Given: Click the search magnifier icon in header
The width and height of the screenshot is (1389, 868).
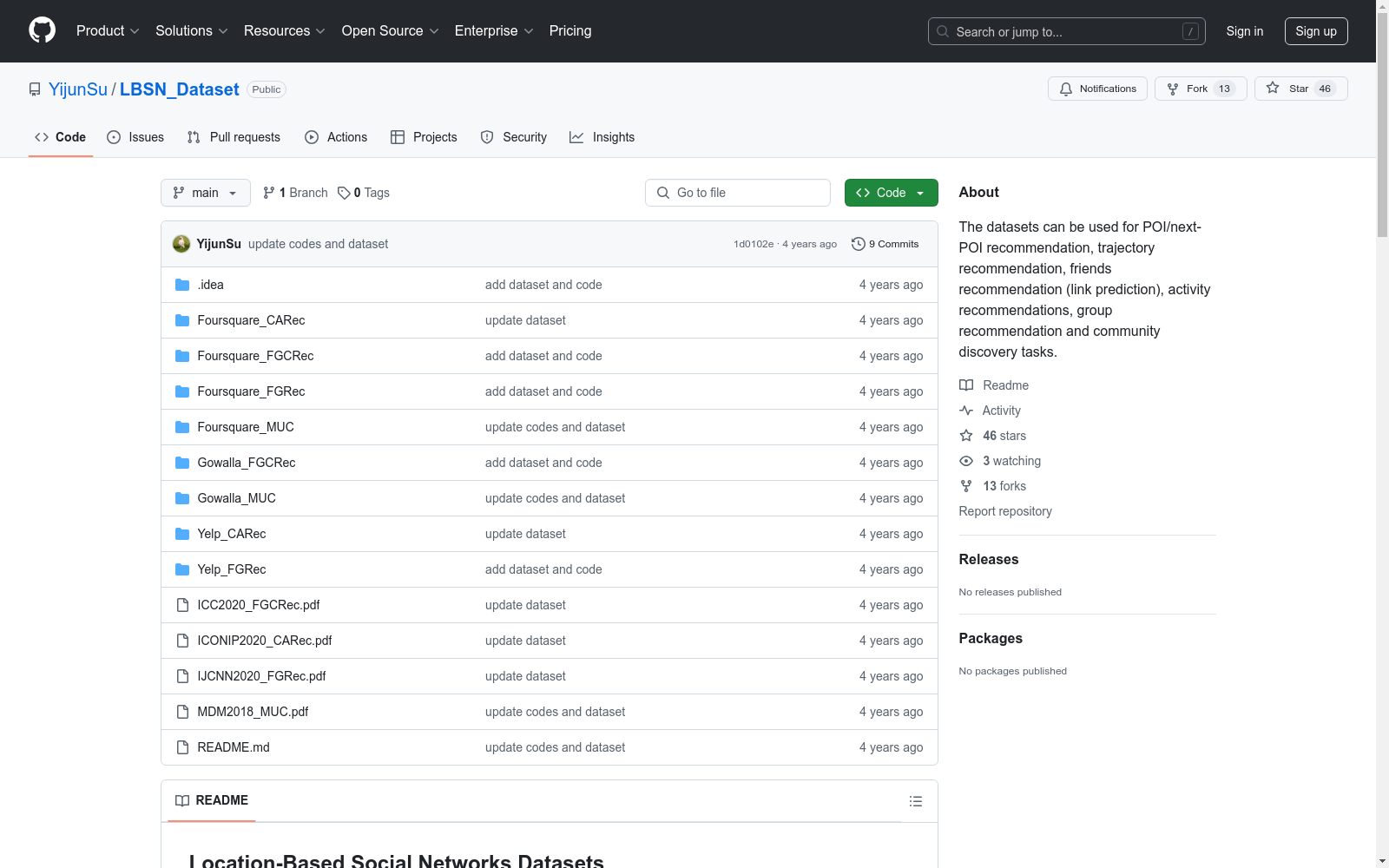Looking at the screenshot, I should click(943, 31).
